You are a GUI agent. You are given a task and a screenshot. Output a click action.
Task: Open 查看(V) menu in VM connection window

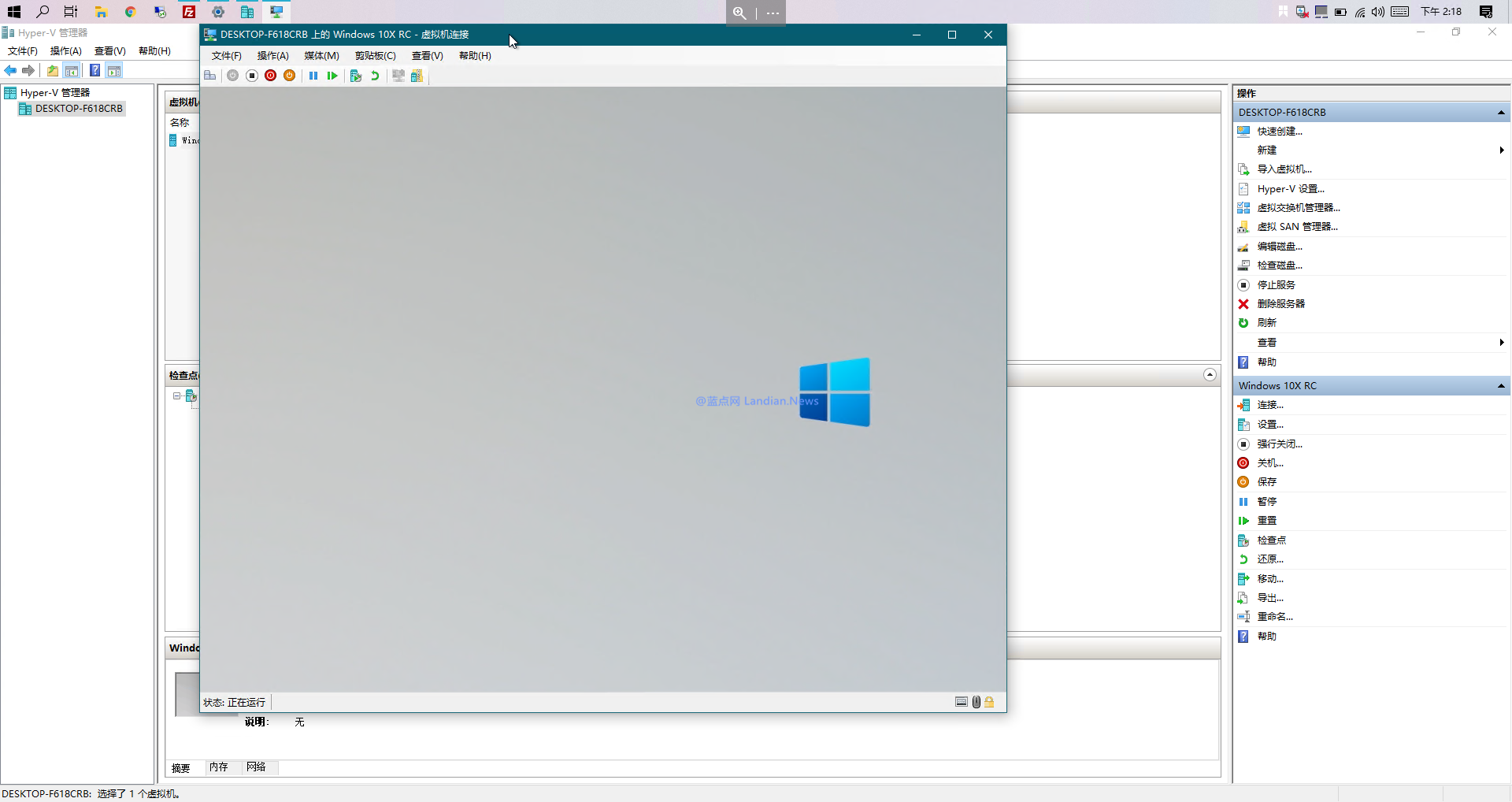tap(428, 56)
